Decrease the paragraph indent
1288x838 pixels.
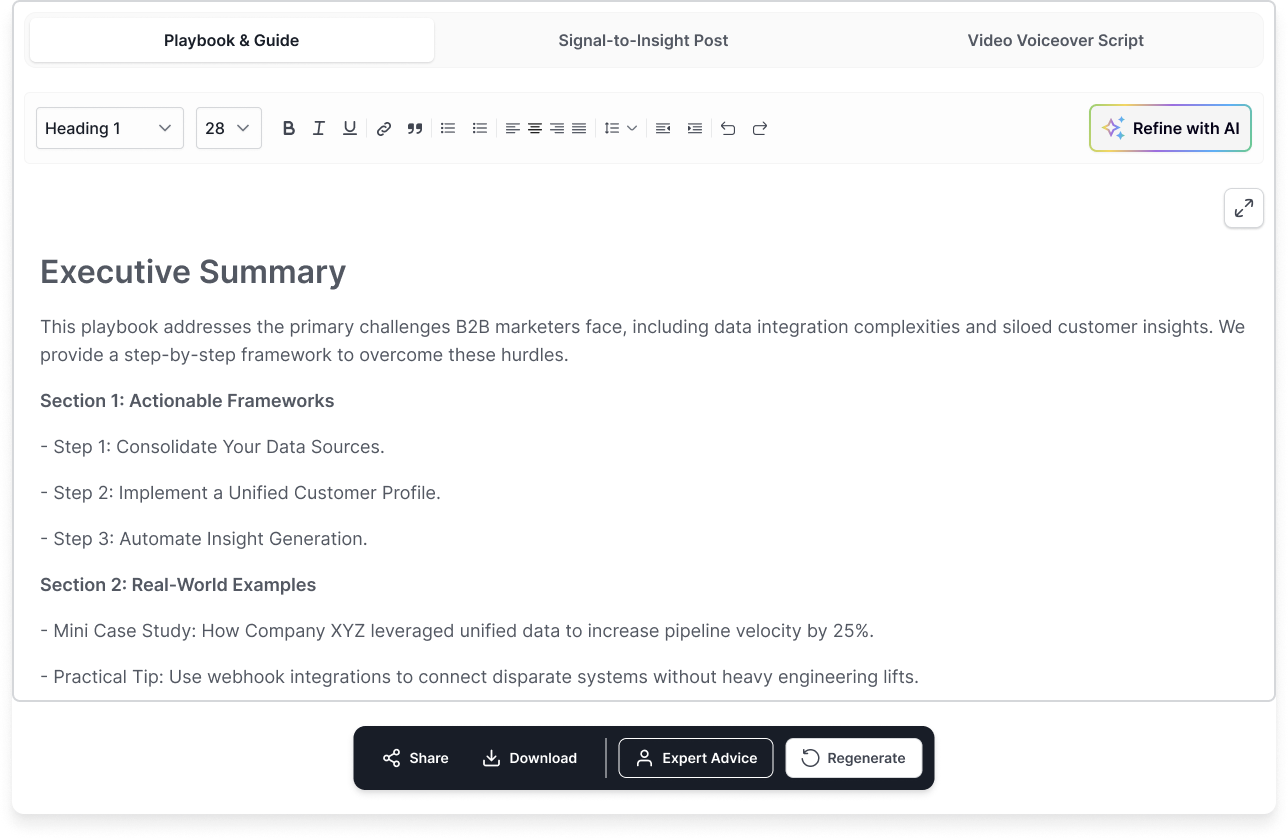pyautogui.click(x=662, y=128)
